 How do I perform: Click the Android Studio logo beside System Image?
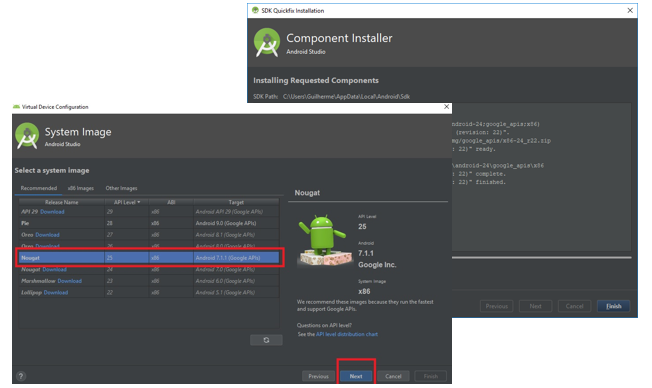[x=27, y=136]
